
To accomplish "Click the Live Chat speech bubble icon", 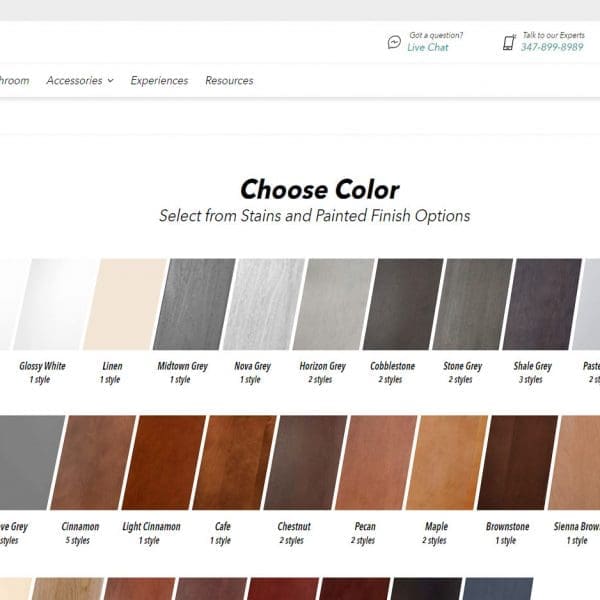I will click(394, 42).
